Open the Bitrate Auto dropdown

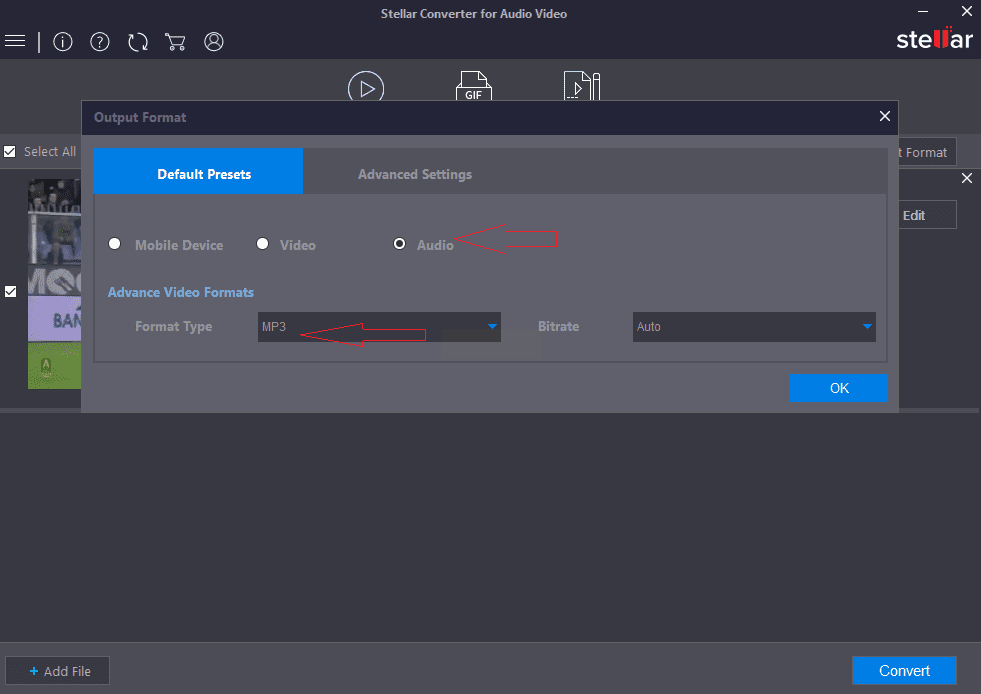coord(754,327)
